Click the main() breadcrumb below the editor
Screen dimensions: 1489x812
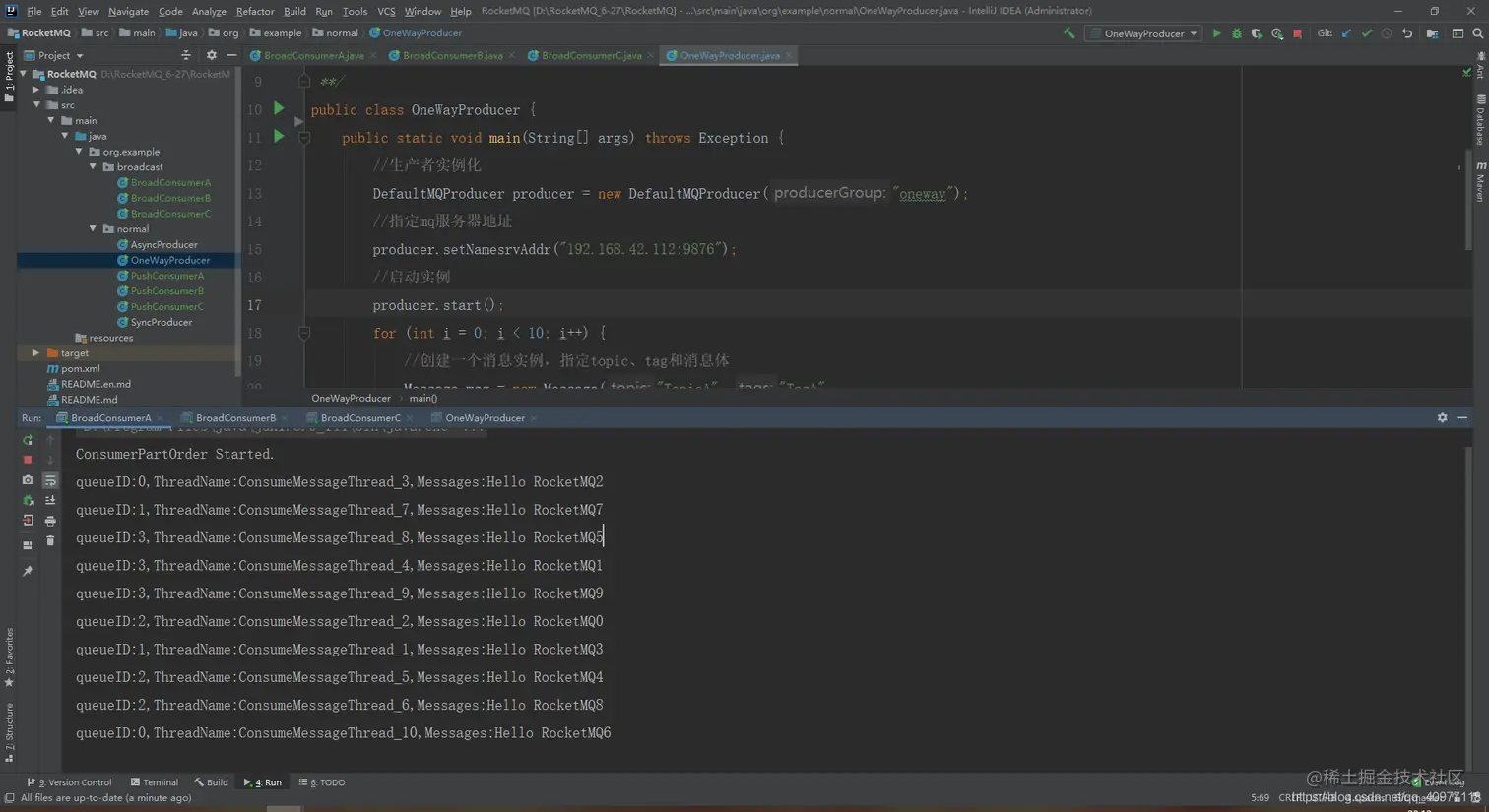[x=423, y=399]
